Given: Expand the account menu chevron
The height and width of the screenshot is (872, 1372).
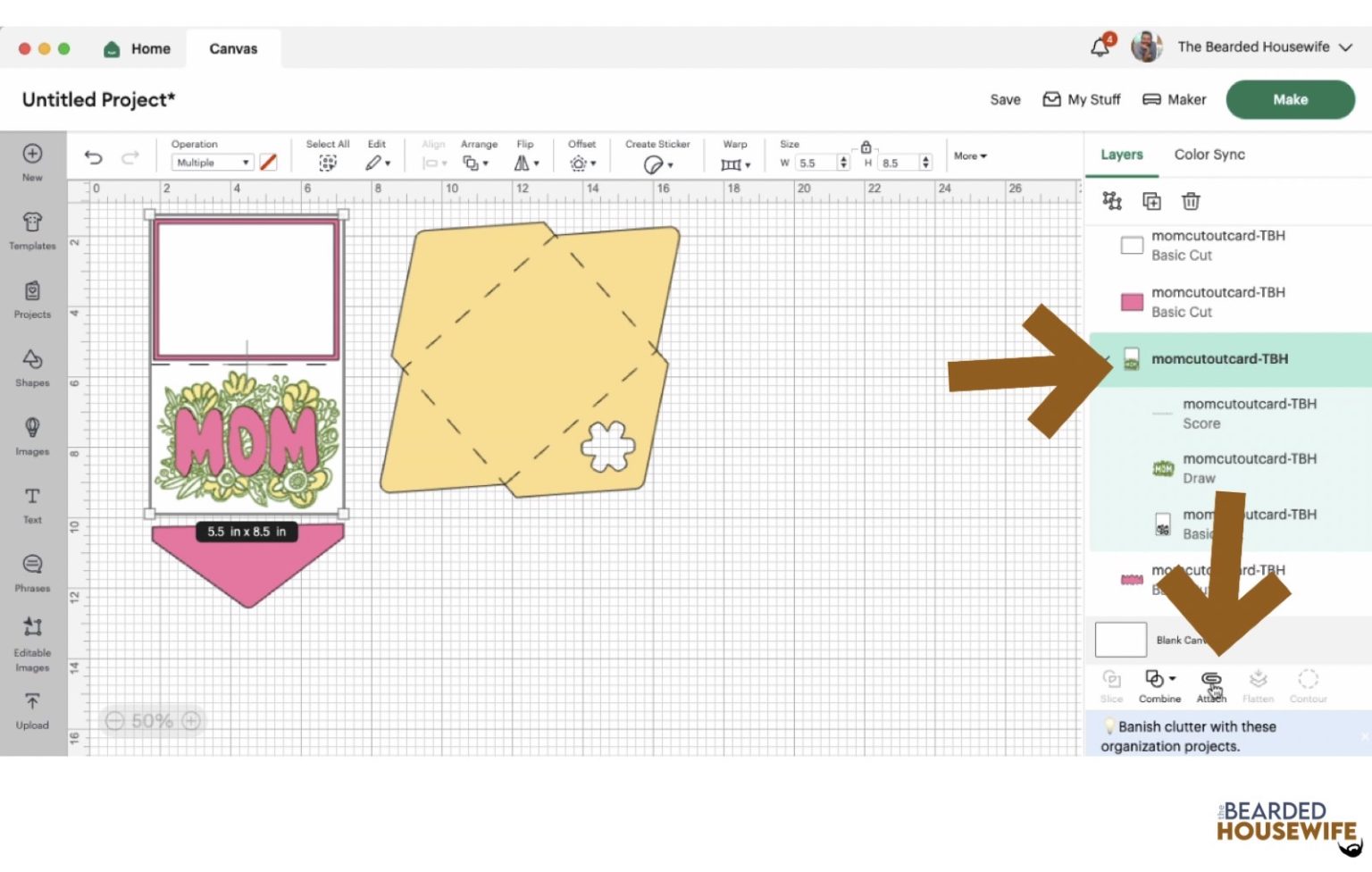Looking at the screenshot, I should pyautogui.click(x=1345, y=47).
